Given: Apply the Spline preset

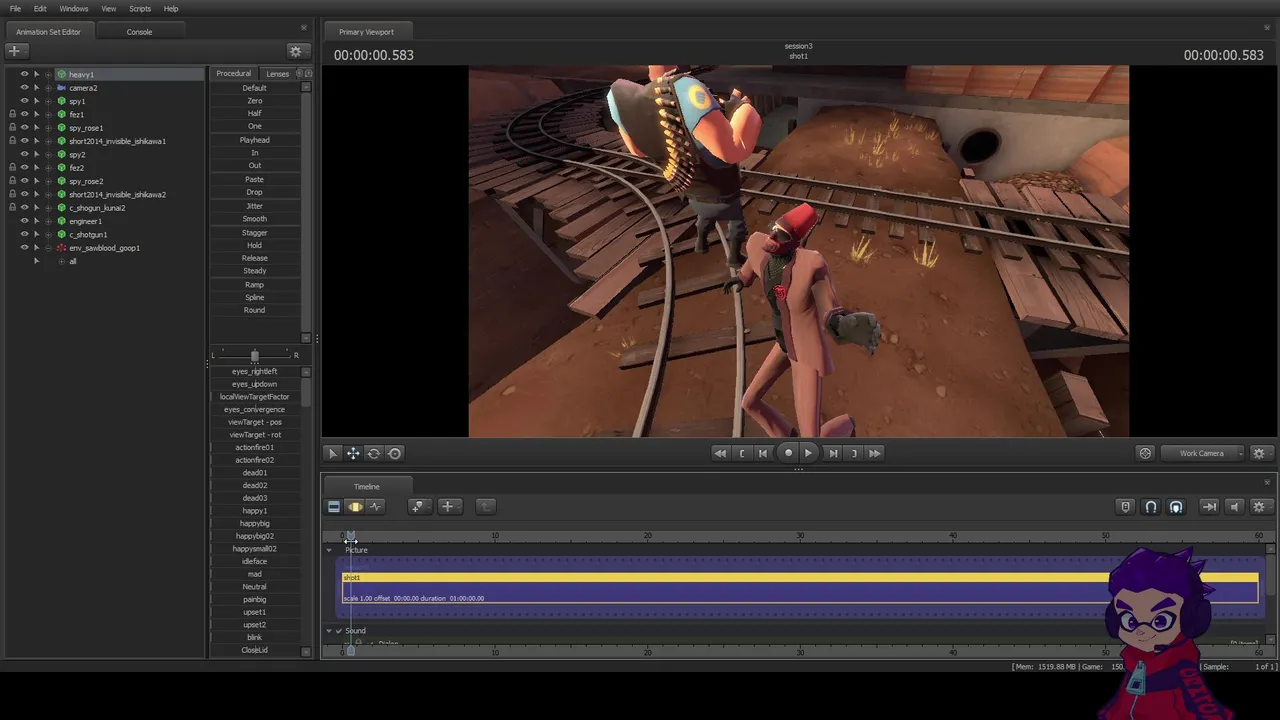Looking at the screenshot, I should click(x=254, y=297).
